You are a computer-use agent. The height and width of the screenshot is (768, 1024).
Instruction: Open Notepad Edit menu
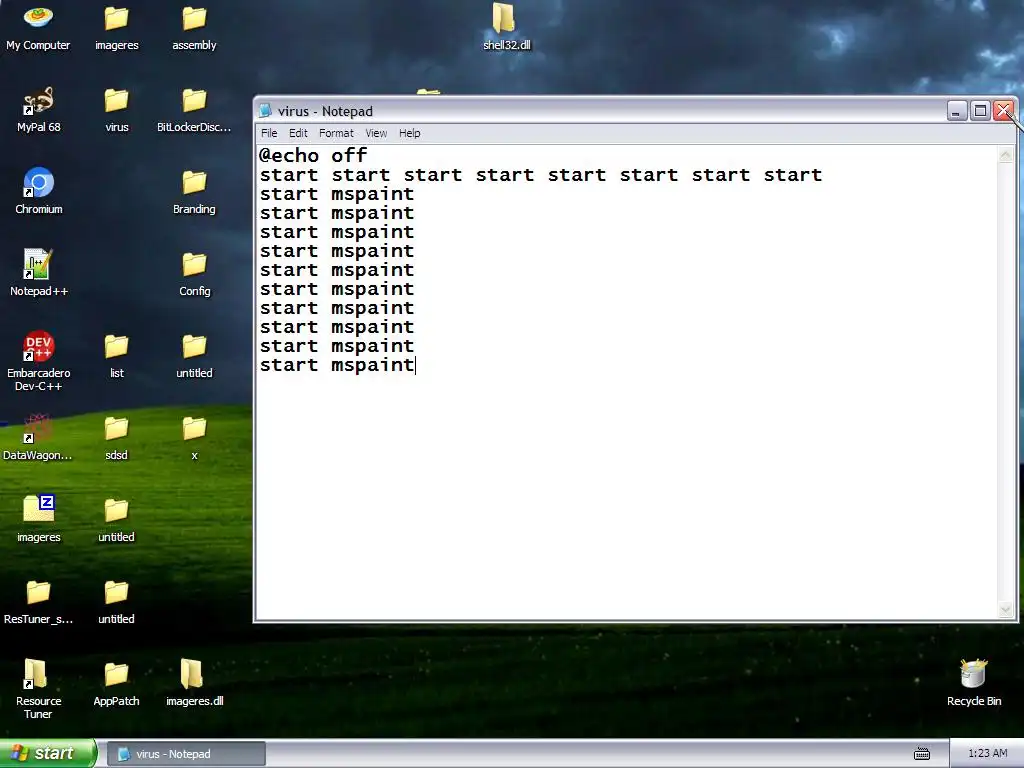tap(298, 133)
